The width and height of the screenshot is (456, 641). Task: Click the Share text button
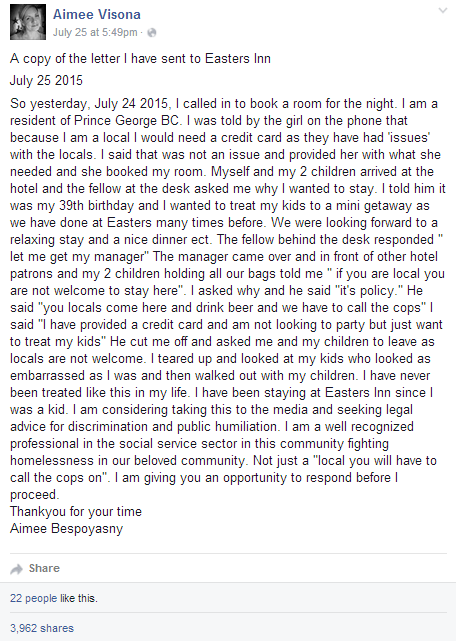pos(44,568)
